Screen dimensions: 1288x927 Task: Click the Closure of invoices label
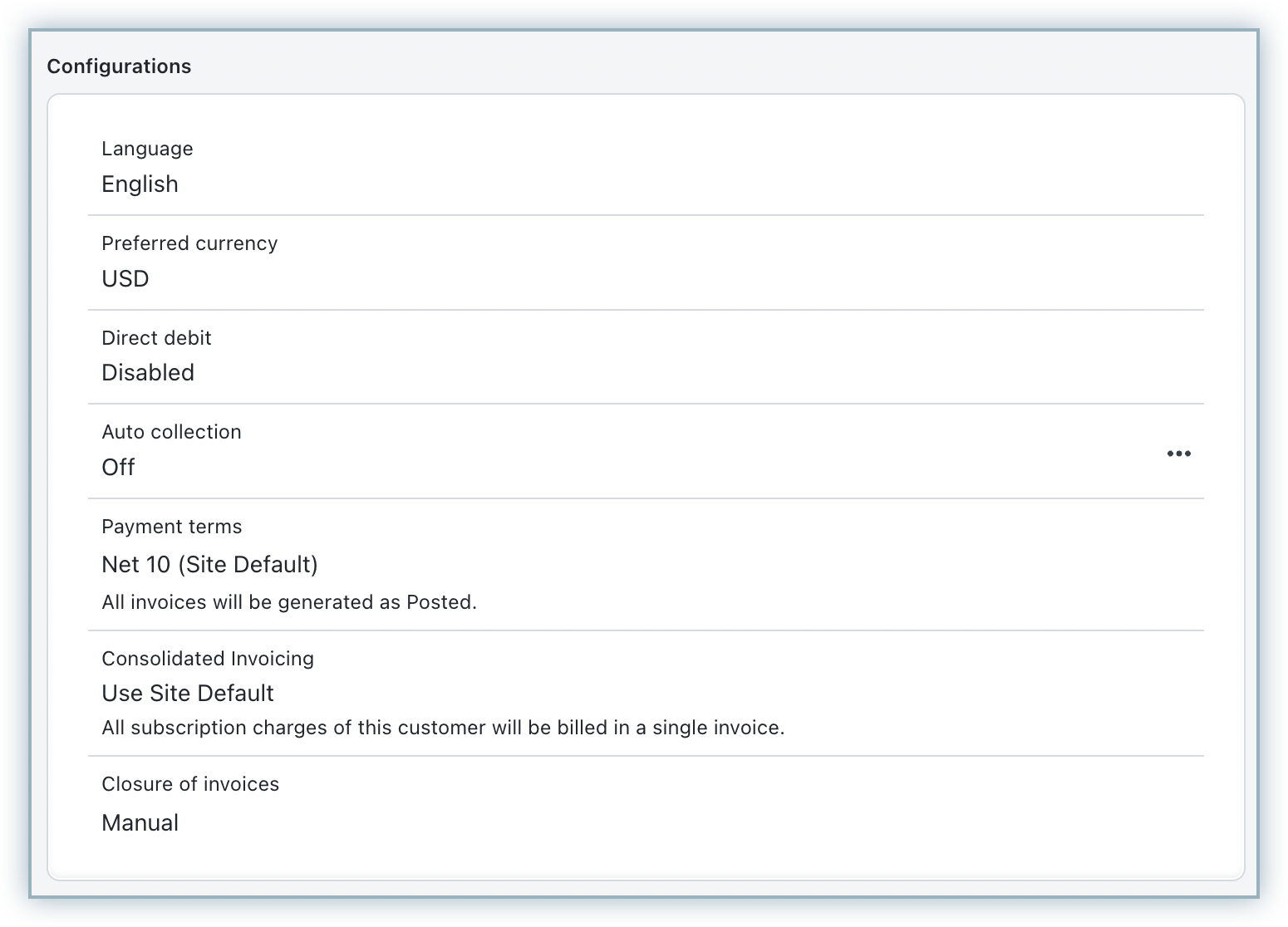(x=190, y=784)
